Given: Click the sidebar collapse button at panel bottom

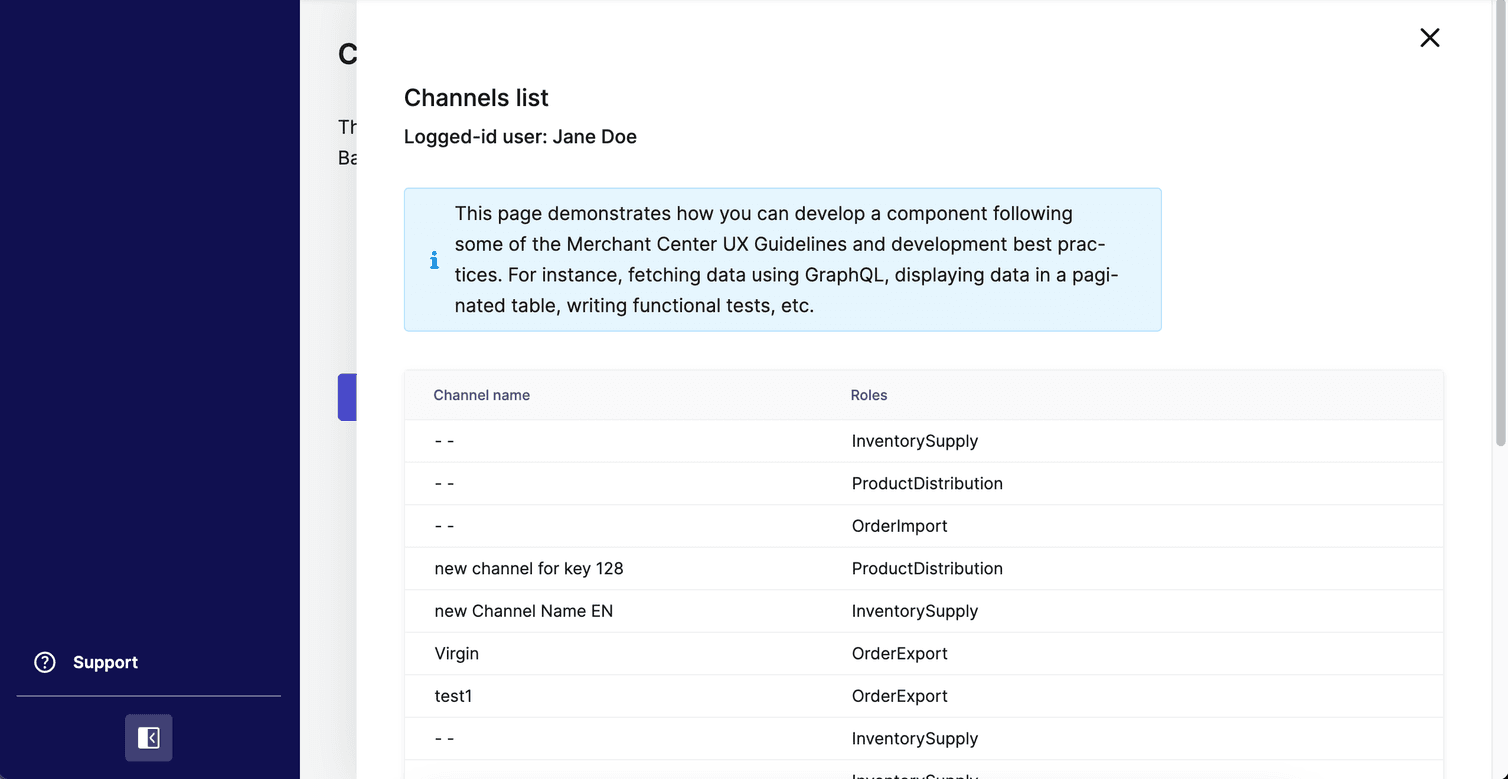Looking at the screenshot, I should click(x=148, y=738).
